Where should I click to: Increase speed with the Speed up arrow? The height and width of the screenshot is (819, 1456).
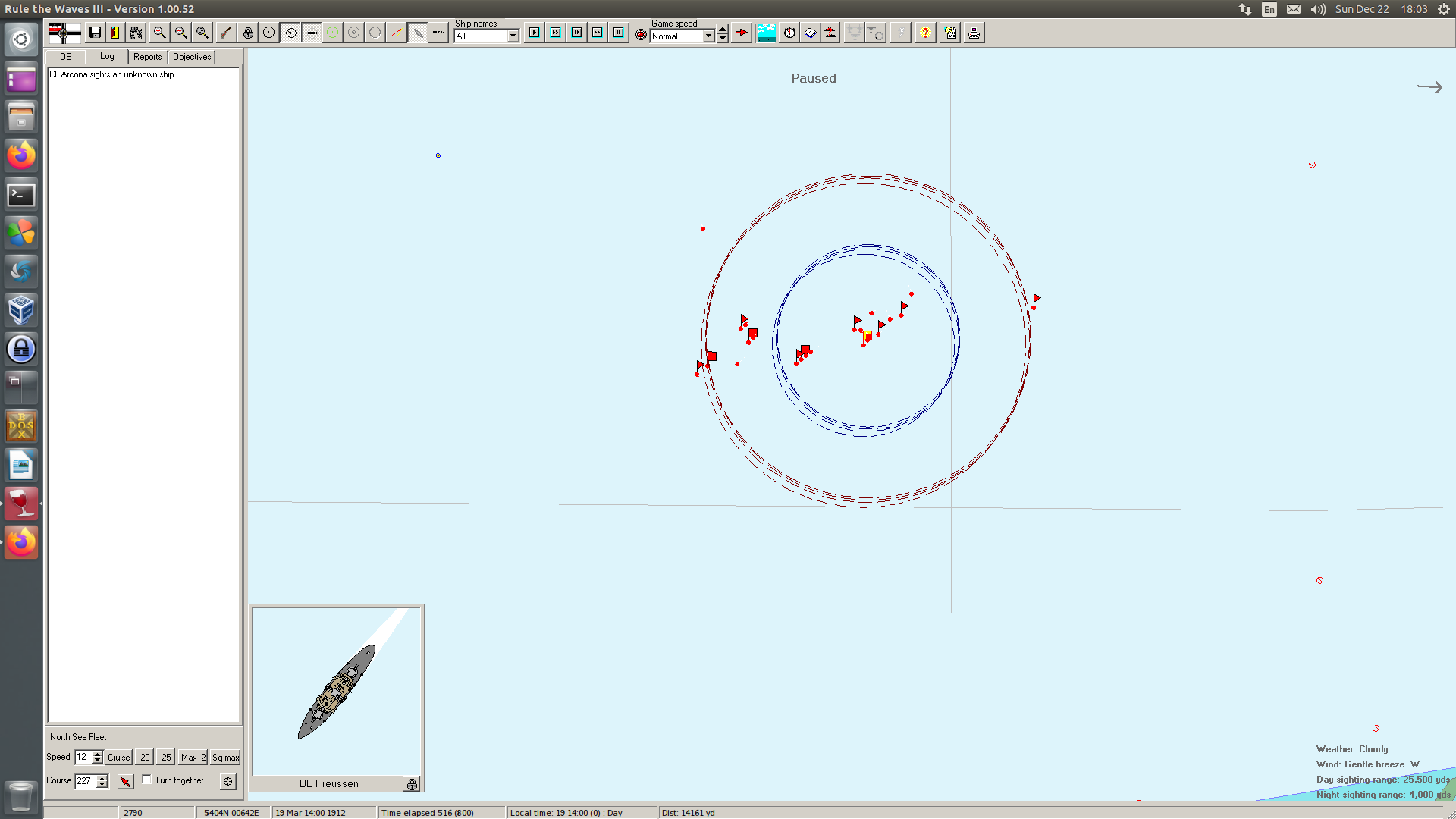98,754
